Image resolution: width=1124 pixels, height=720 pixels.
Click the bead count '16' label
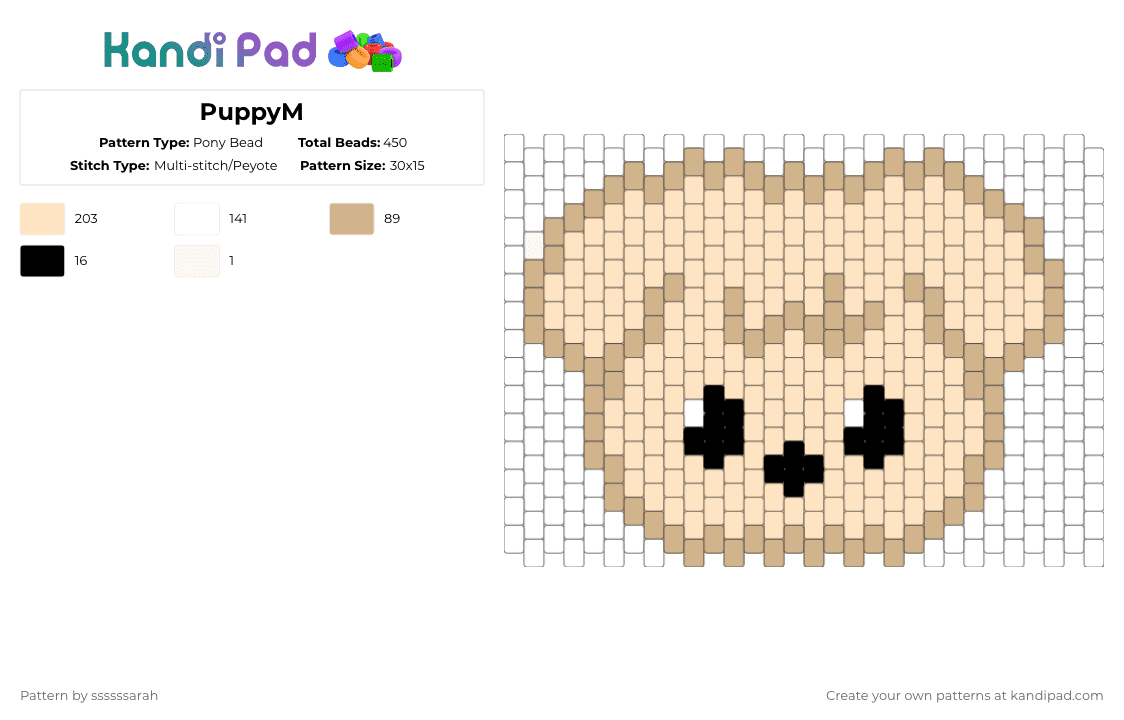(81, 261)
